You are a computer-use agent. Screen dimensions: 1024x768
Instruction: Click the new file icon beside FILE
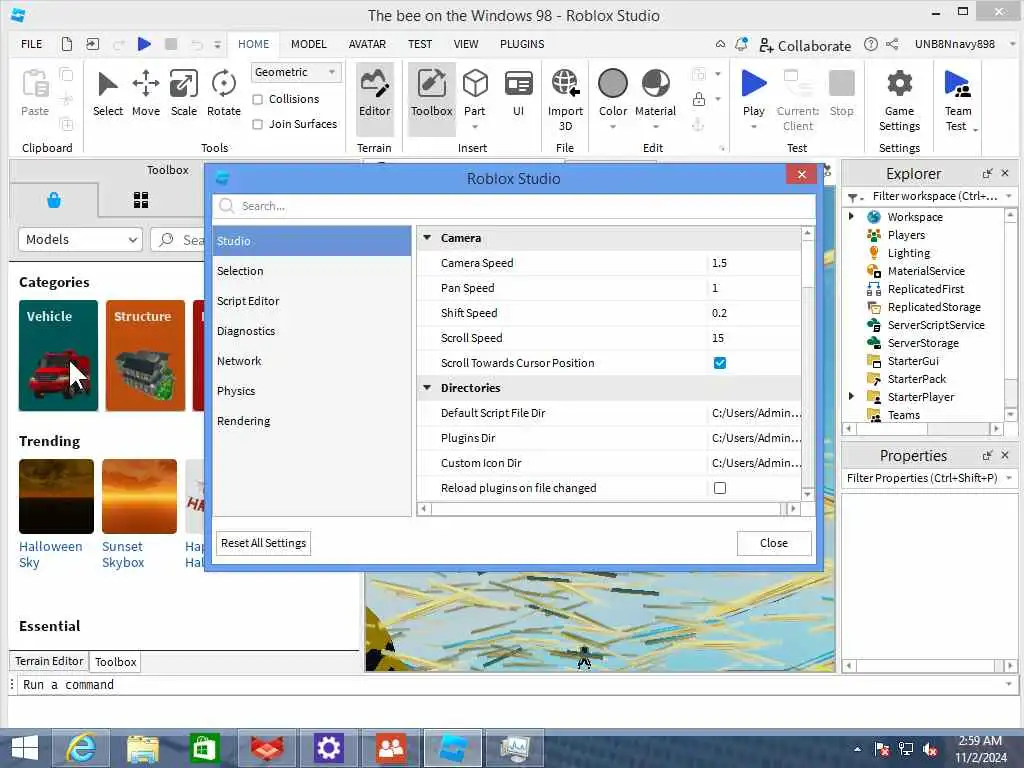pos(67,44)
